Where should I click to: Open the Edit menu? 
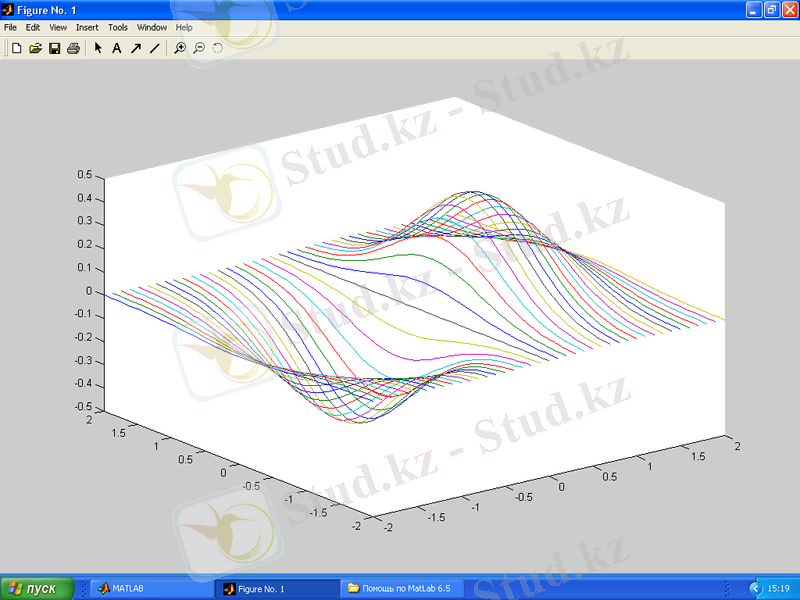pyautogui.click(x=33, y=28)
